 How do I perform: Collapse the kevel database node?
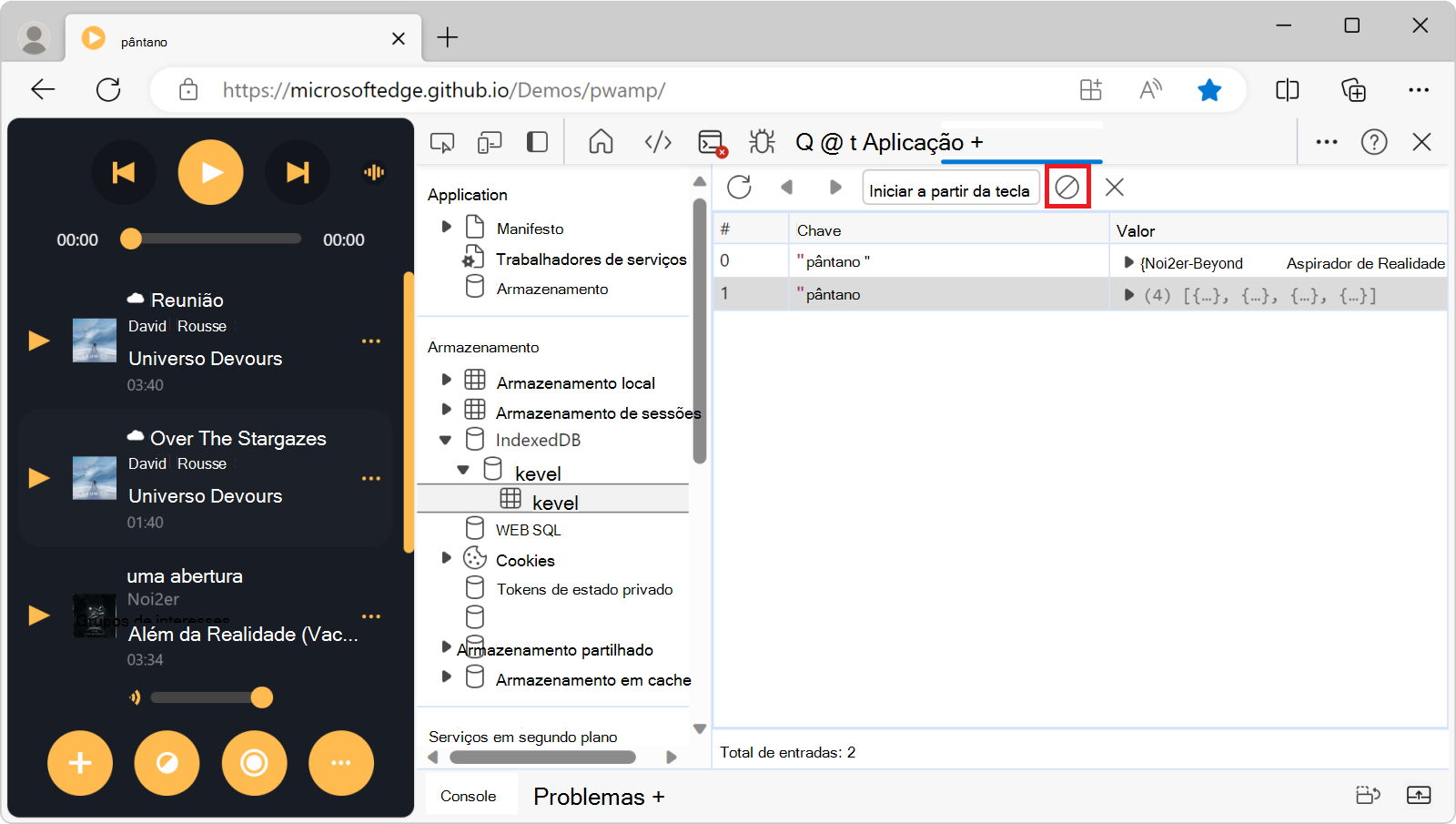pyautogui.click(x=463, y=471)
